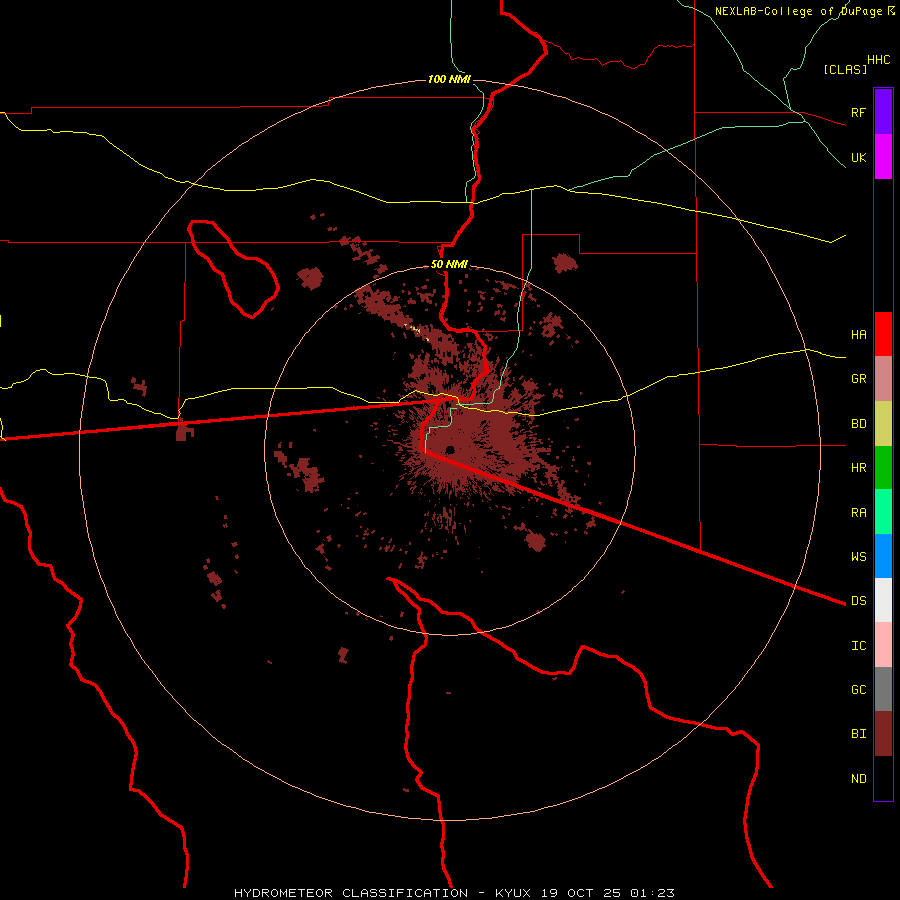The height and width of the screenshot is (900, 900).
Task: Click the HA legend label
Action: point(858,335)
